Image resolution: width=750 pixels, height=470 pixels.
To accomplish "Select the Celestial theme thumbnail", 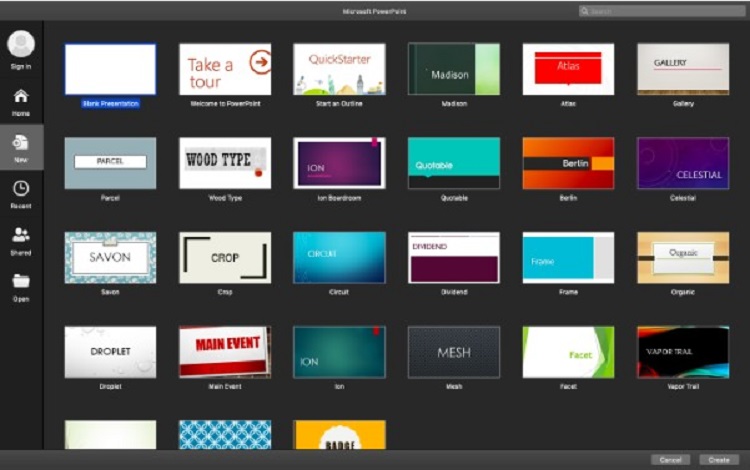I will click(x=683, y=163).
